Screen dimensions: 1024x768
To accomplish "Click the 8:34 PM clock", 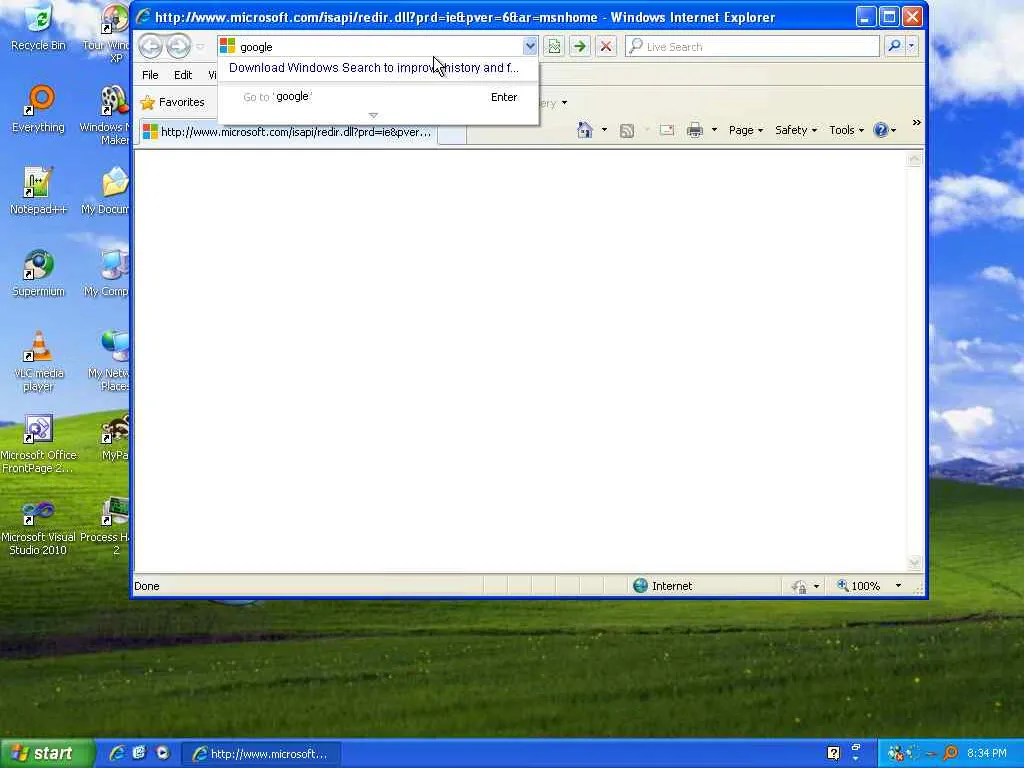I will [987, 753].
